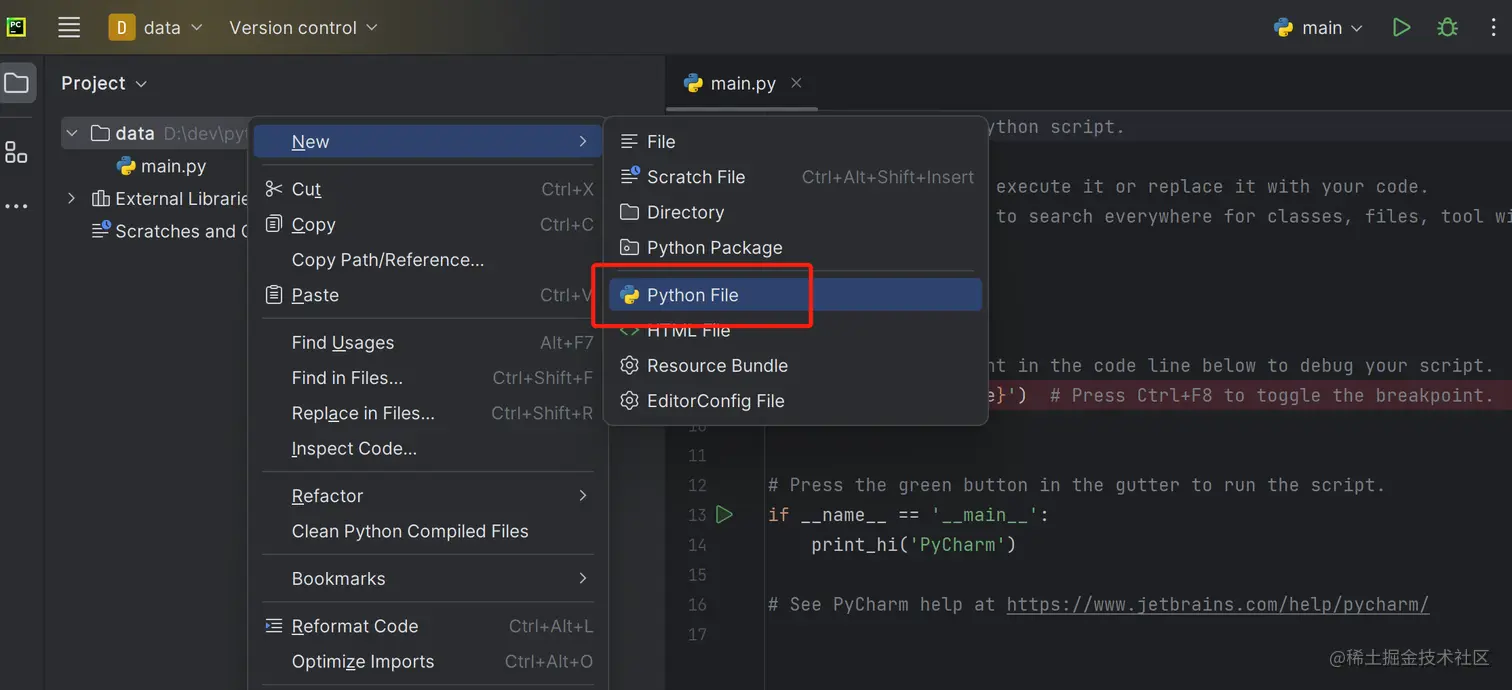The height and width of the screenshot is (690, 1512).
Task: Open the main run configuration dropdown
Action: 1319,27
